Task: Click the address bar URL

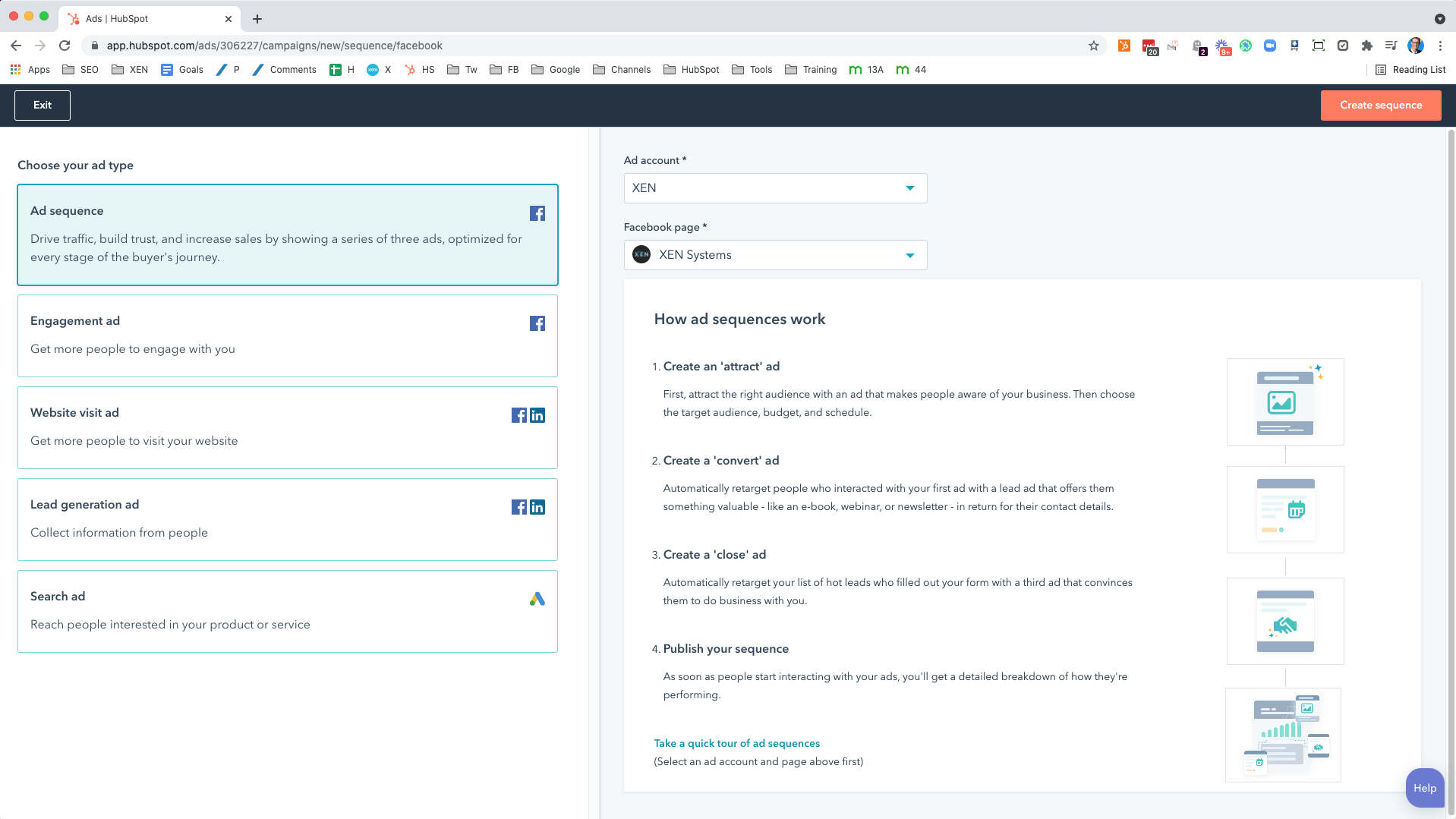Action: click(274, 46)
